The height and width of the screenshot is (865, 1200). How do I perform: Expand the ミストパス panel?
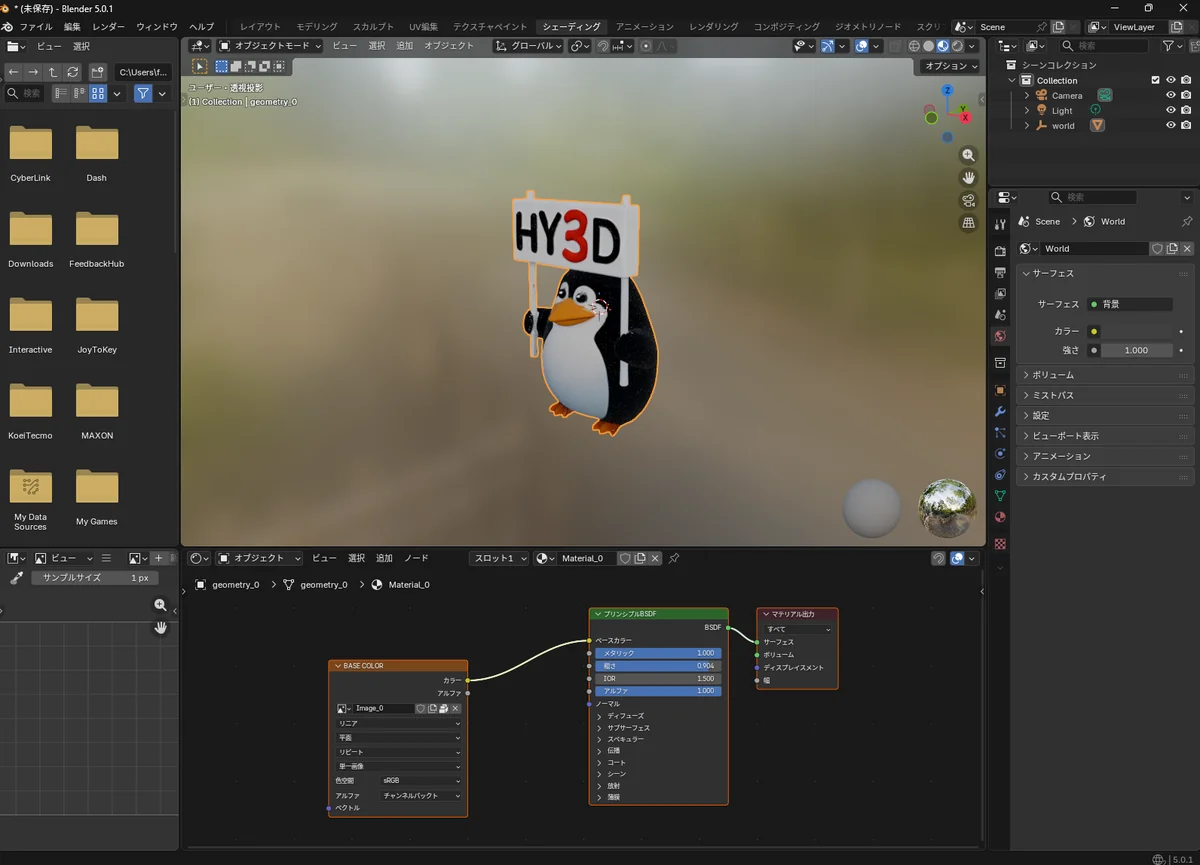(1053, 395)
